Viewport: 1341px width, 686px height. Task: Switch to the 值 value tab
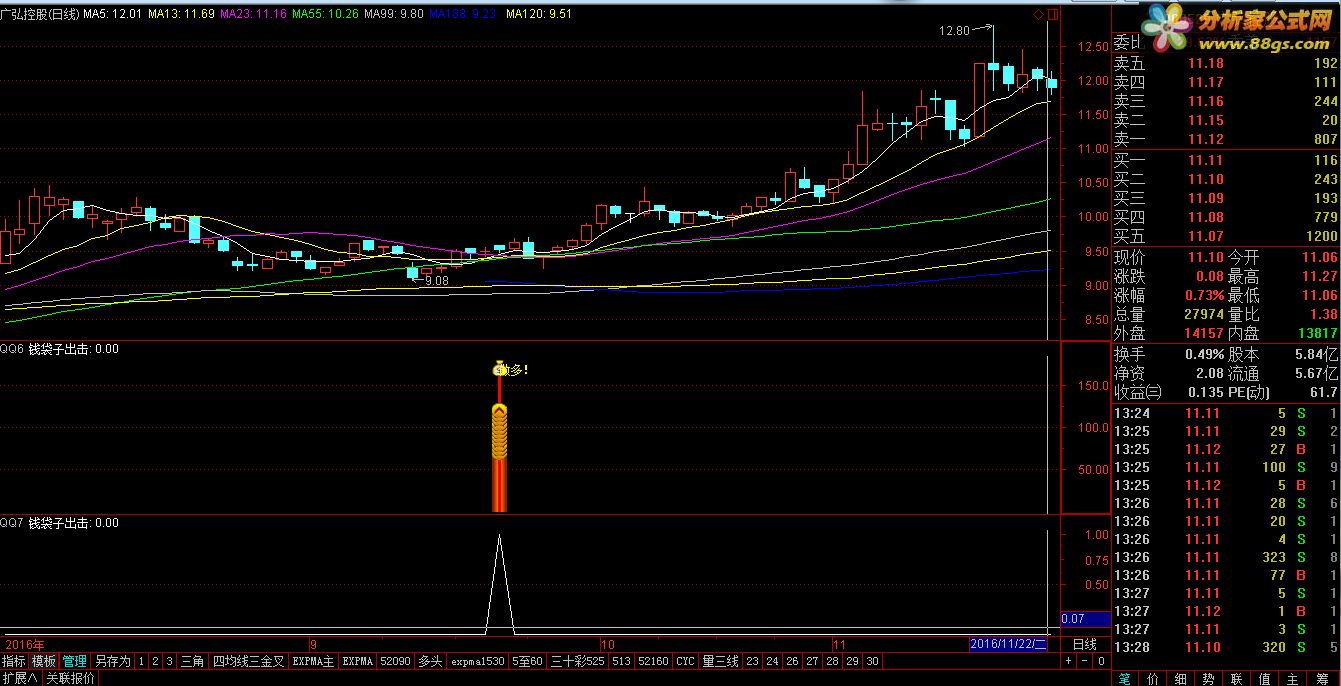pos(1265,677)
